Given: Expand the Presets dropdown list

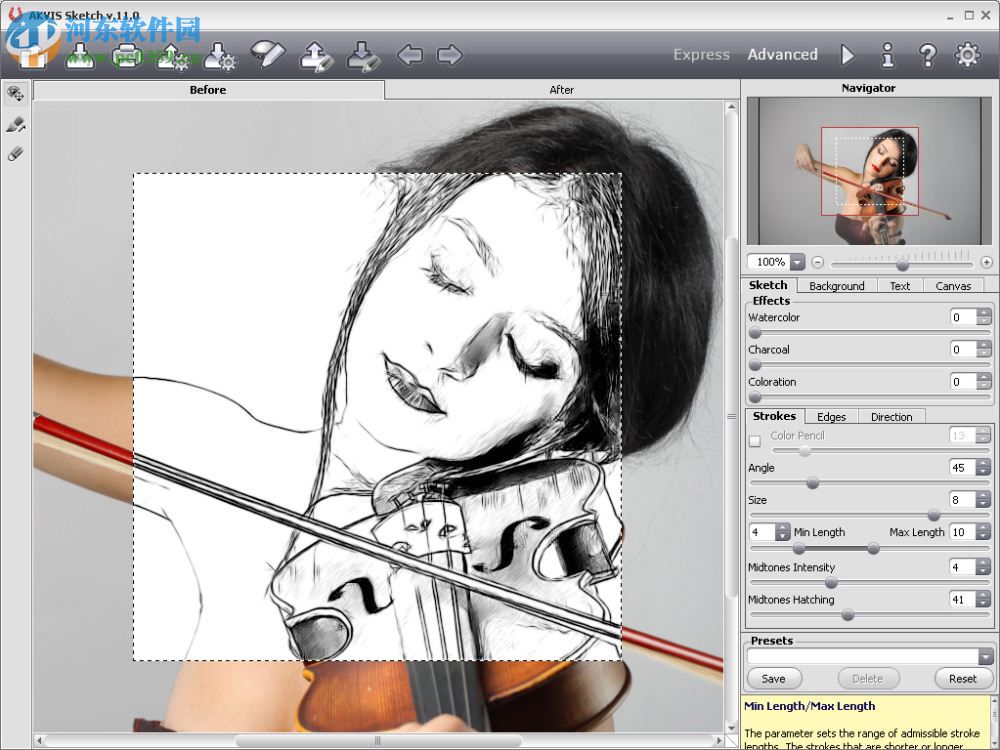Looking at the screenshot, I should pyautogui.click(x=985, y=657).
